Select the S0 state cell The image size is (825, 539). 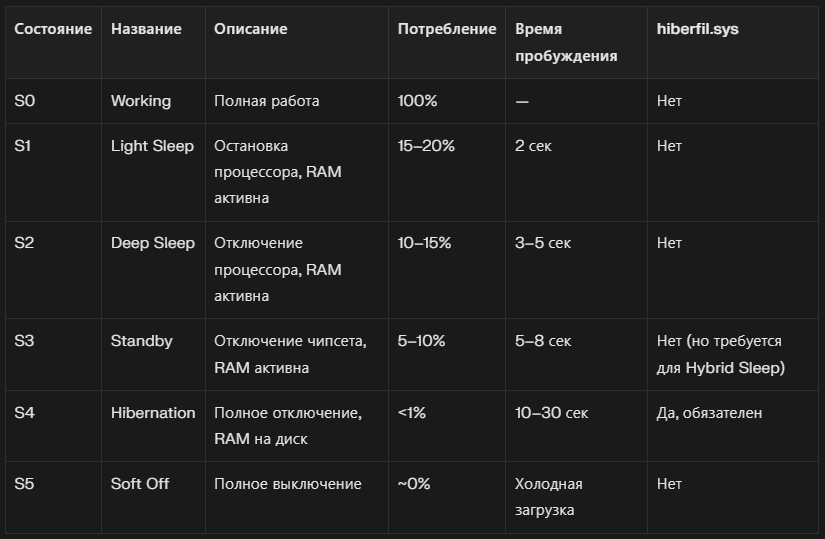(24, 101)
